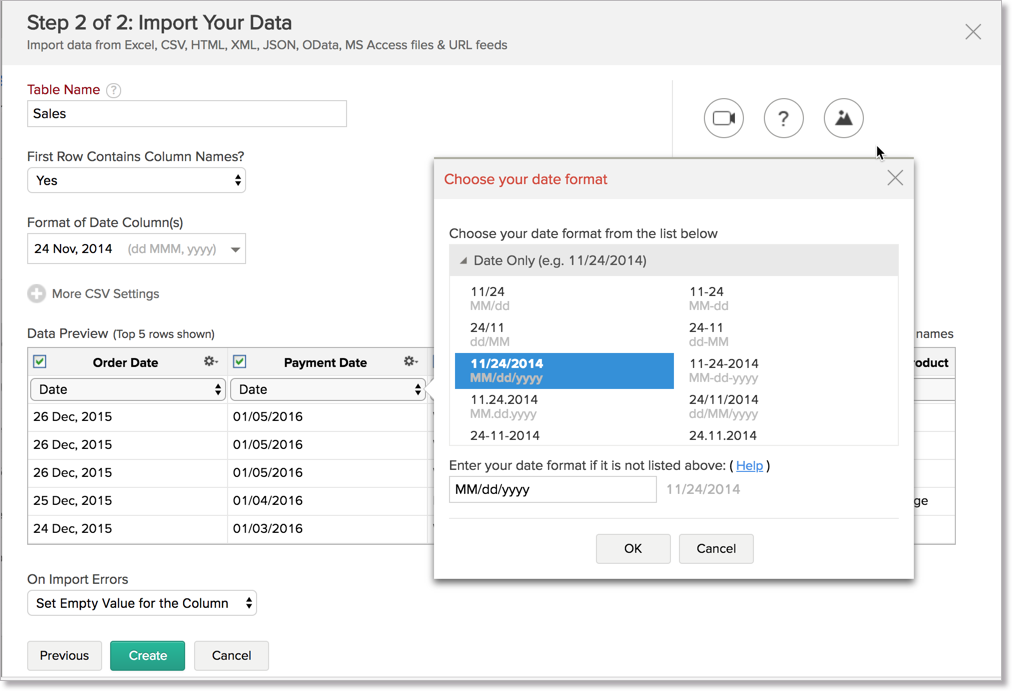The width and height of the screenshot is (1012, 691).
Task: Click the 25 Dec, 2015 cell
Action: [127, 501]
